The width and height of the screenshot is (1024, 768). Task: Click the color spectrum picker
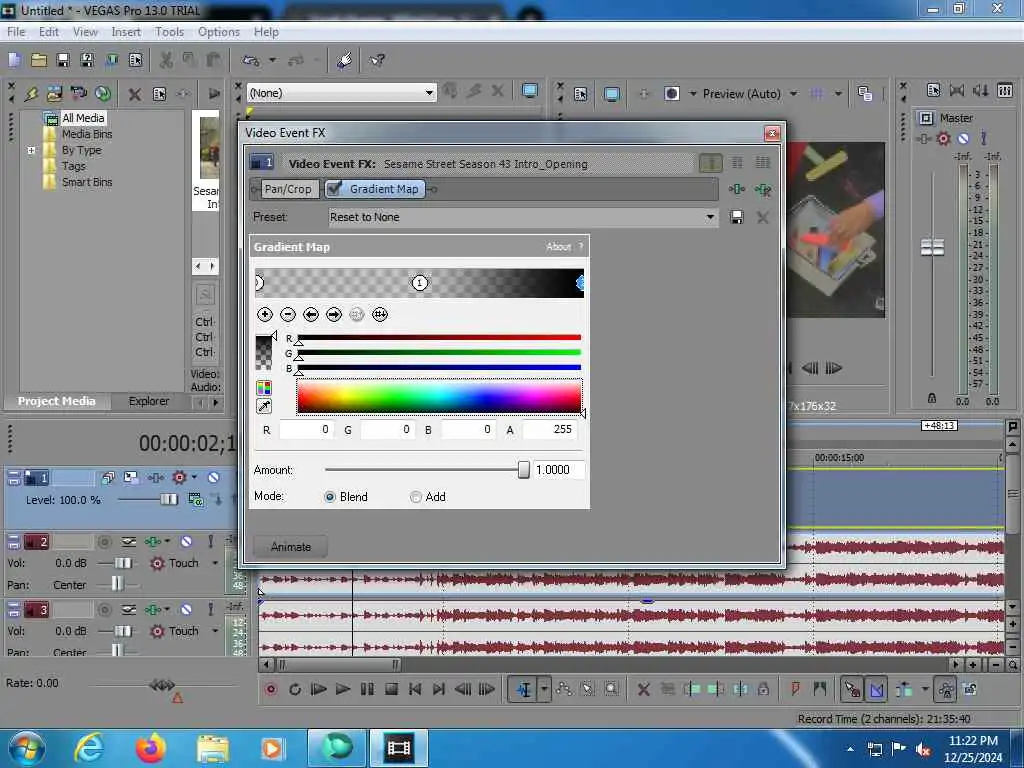click(439, 396)
